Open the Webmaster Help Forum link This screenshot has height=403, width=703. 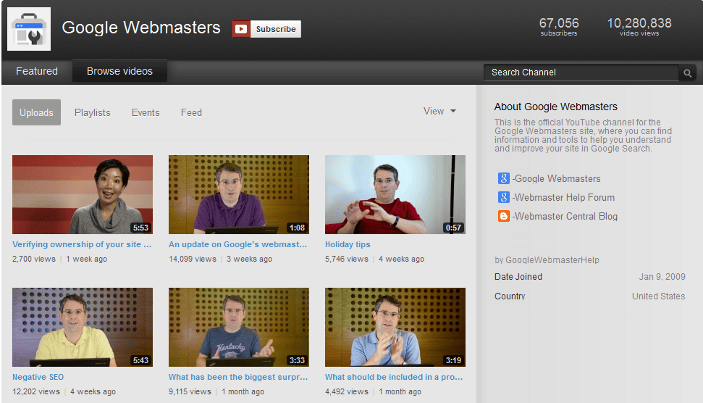(564, 197)
